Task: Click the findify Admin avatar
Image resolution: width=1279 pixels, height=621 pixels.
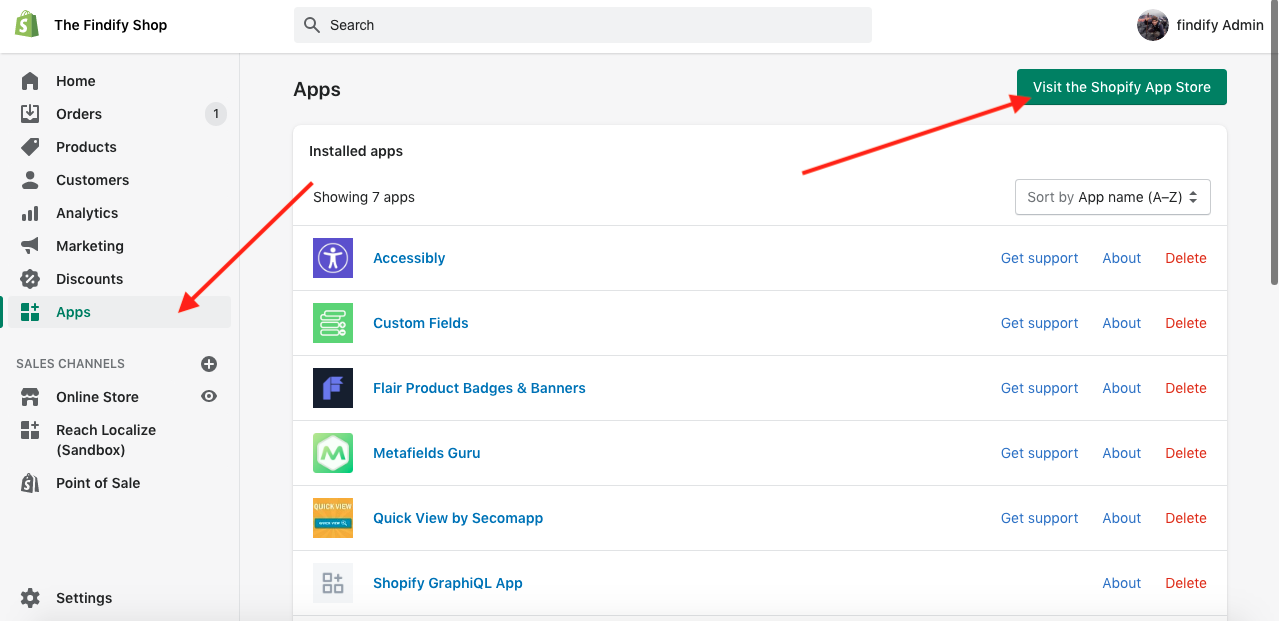Action: pyautogui.click(x=1153, y=25)
